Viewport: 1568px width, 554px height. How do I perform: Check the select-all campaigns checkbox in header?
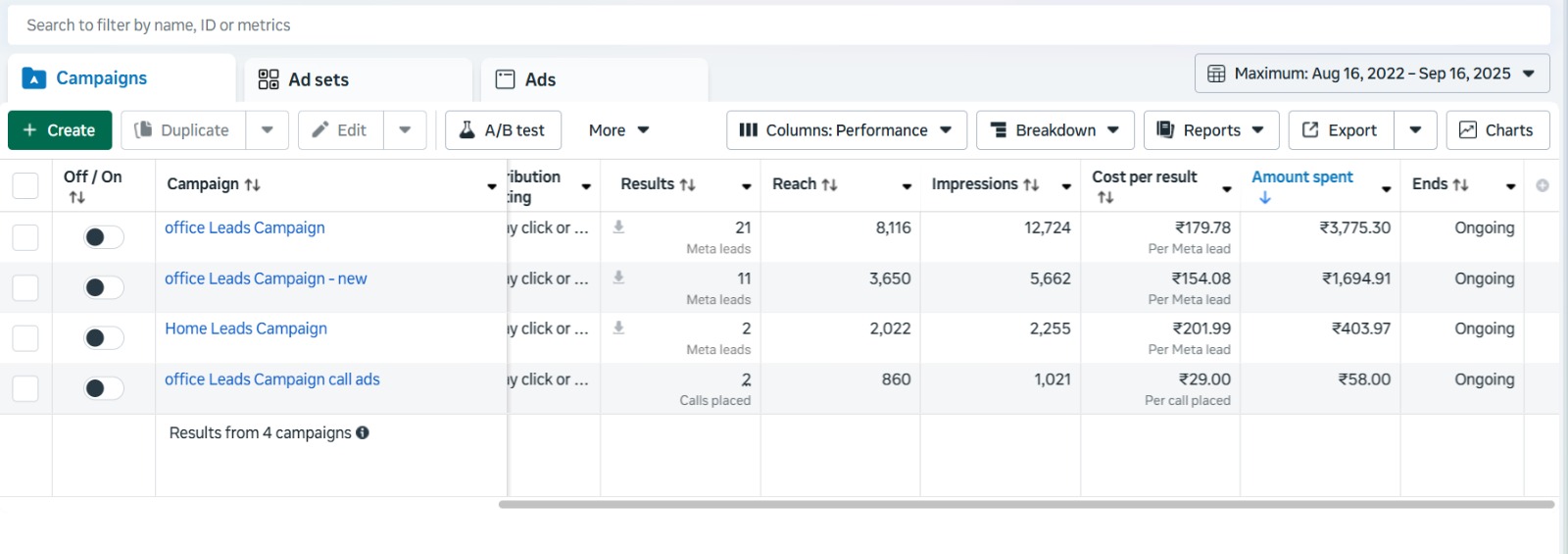click(x=25, y=185)
